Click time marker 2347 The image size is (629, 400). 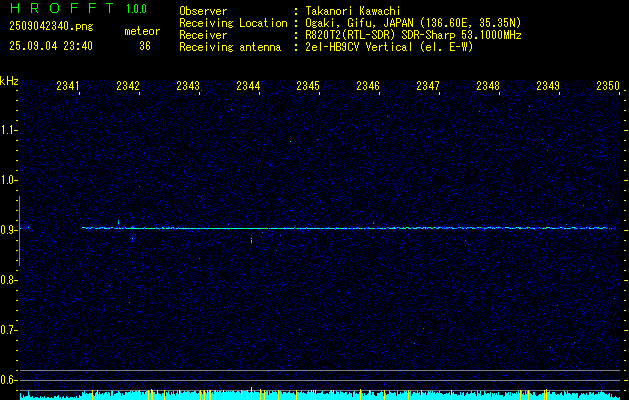click(428, 85)
